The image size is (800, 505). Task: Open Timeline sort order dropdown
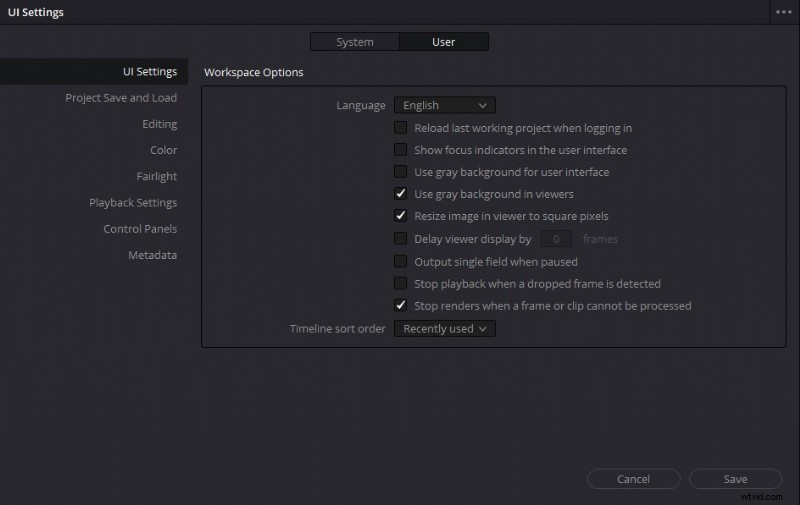(444, 329)
